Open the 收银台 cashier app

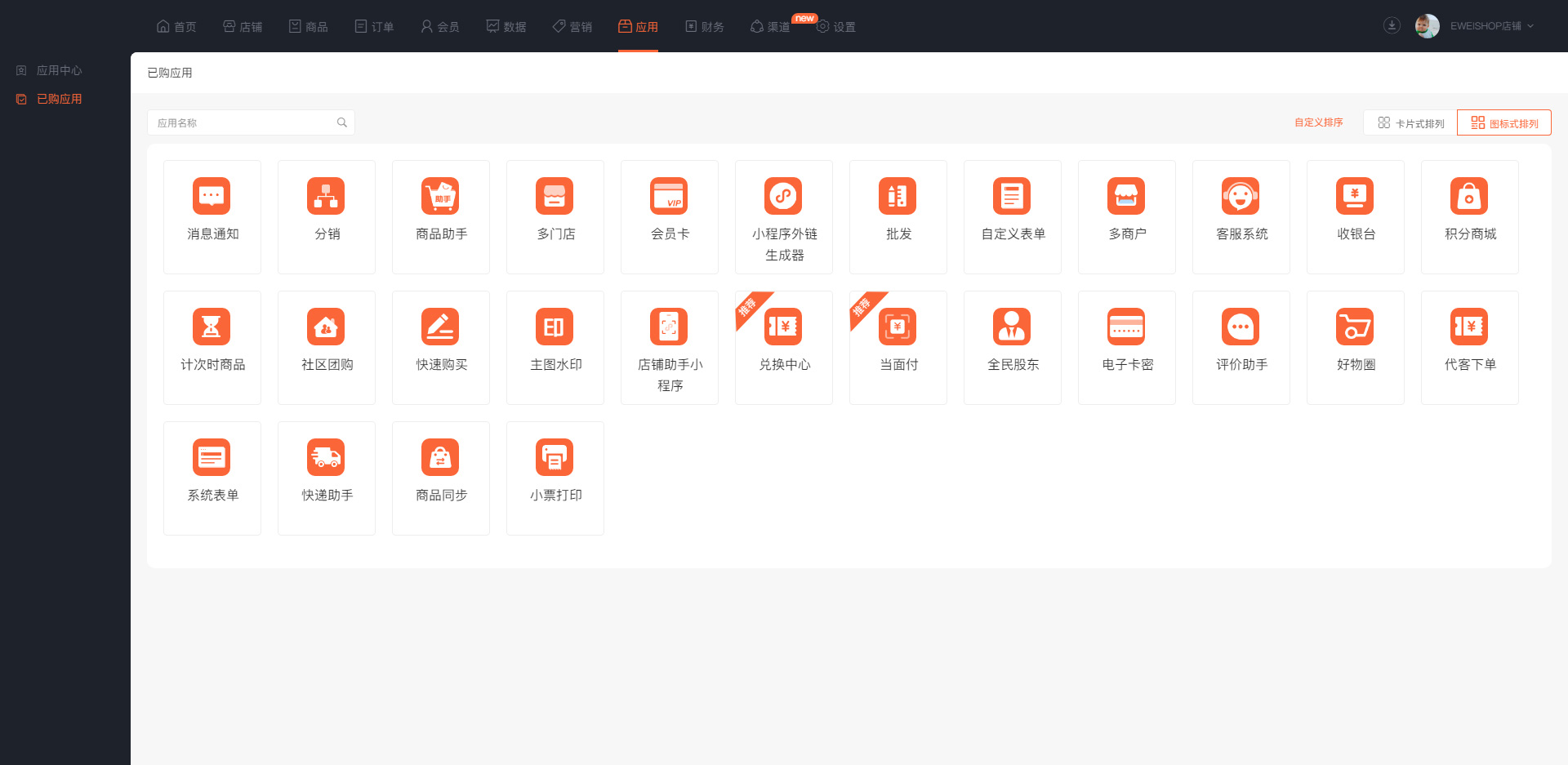1355,197
